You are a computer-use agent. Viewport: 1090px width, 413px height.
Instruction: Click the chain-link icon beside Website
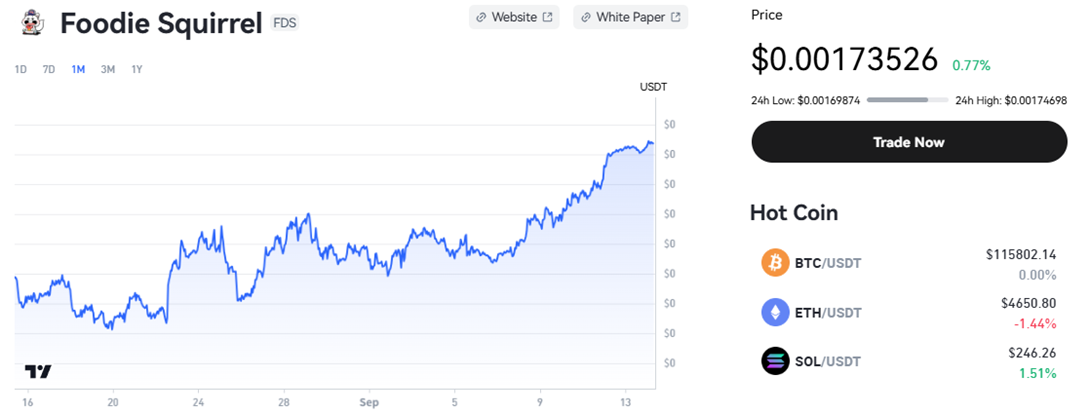[480, 17]
